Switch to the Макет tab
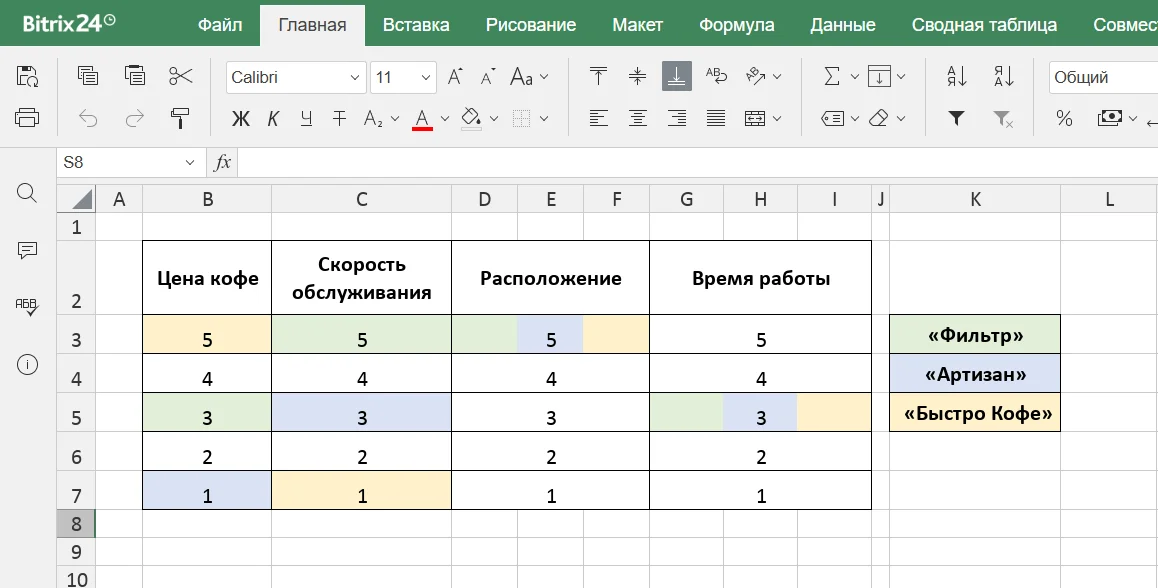Image resolution: width=1158 pixels, height=588 pixels. pyautogui.click(x=637, y=24)
